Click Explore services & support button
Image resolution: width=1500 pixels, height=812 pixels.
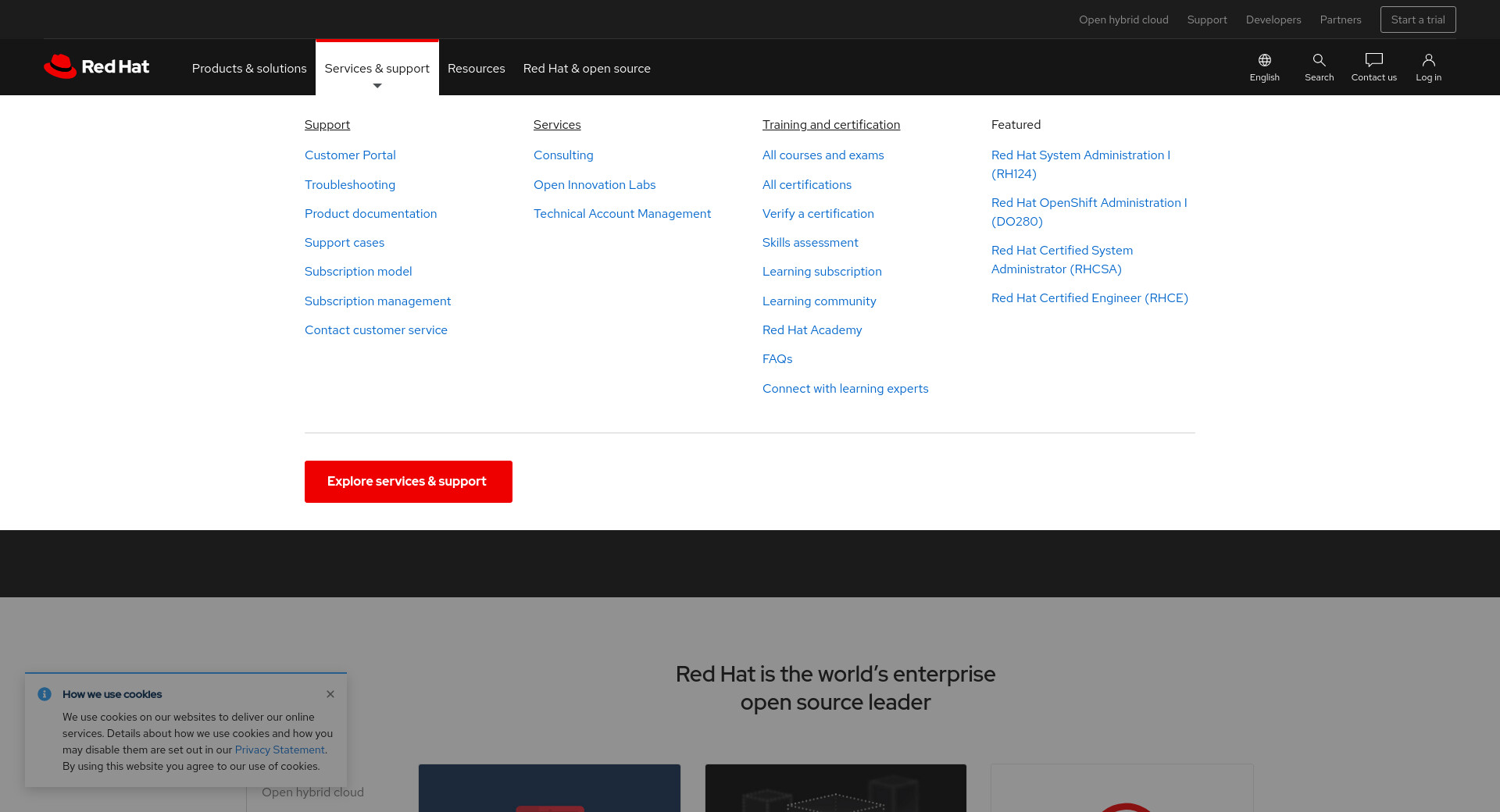[408, 482]
